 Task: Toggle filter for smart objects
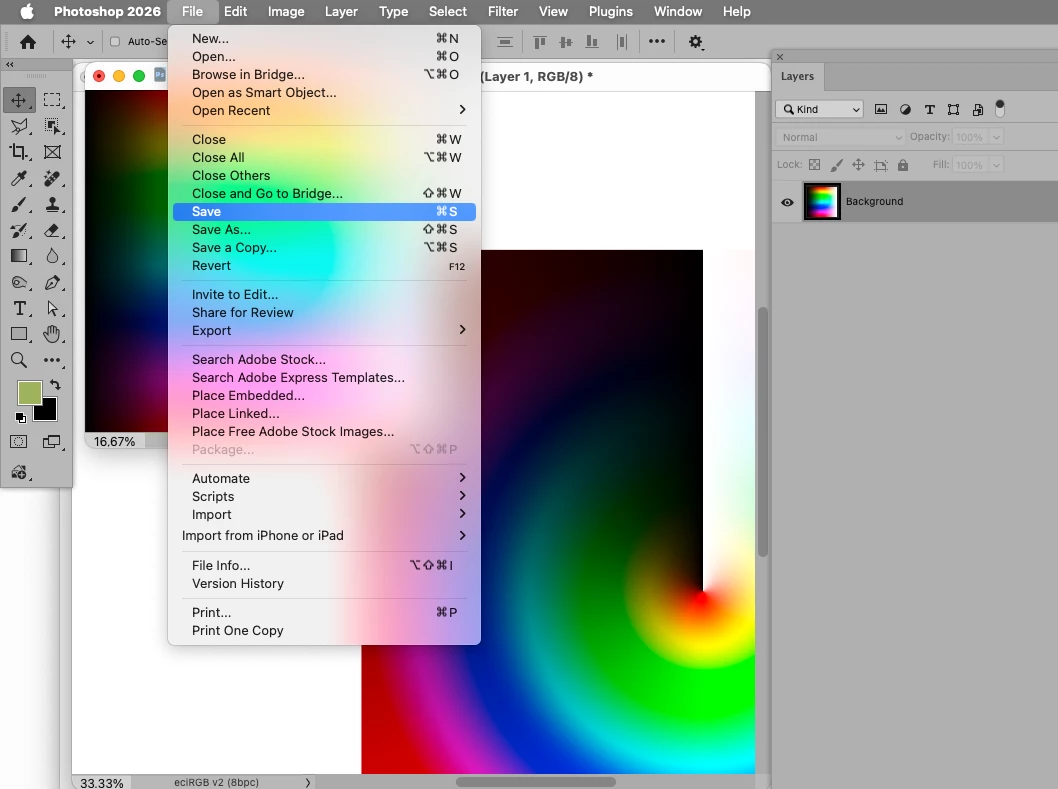click(x=978, y=109)
